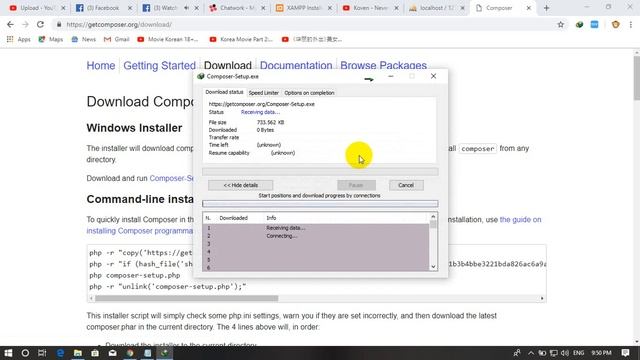
Task: Open Cortana search circle on taskbar
Action: click(25, 353)
